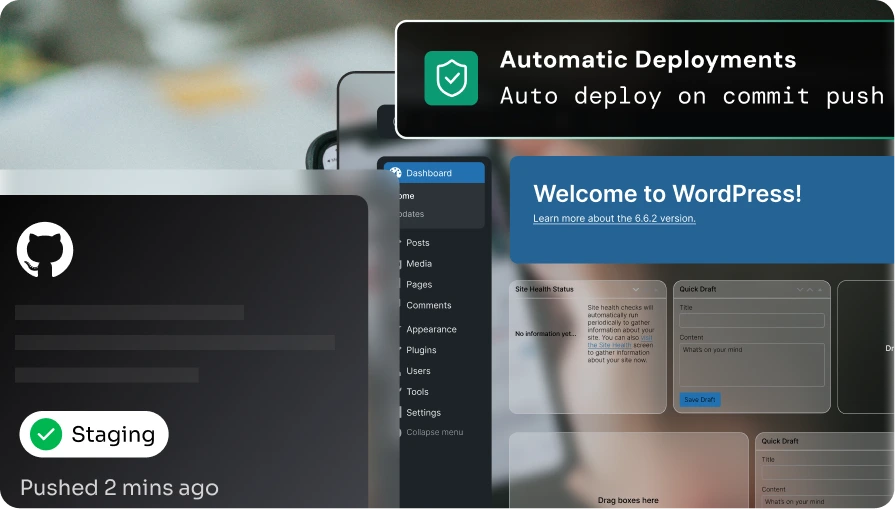Click the green shield checkmark icon

pyautogui.click(x=451, y=78)
